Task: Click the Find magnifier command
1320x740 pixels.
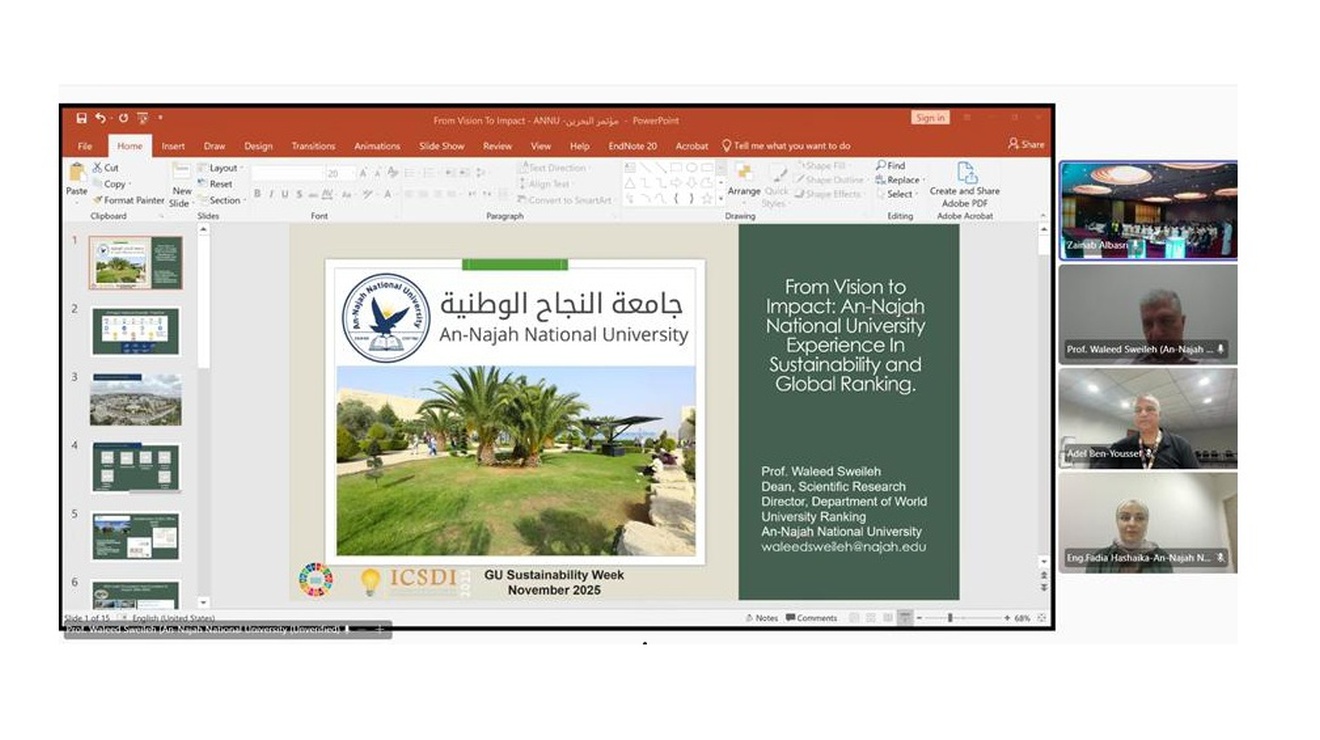Action: click(890, 166)
